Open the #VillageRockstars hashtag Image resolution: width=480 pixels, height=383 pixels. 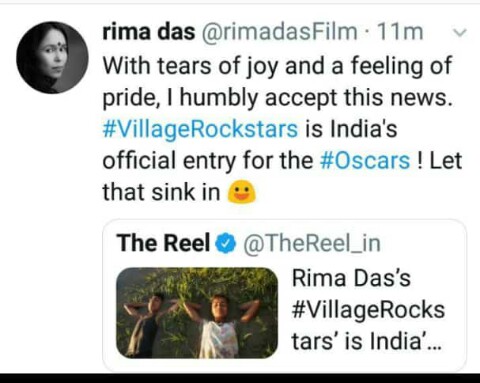coord(200,130)
